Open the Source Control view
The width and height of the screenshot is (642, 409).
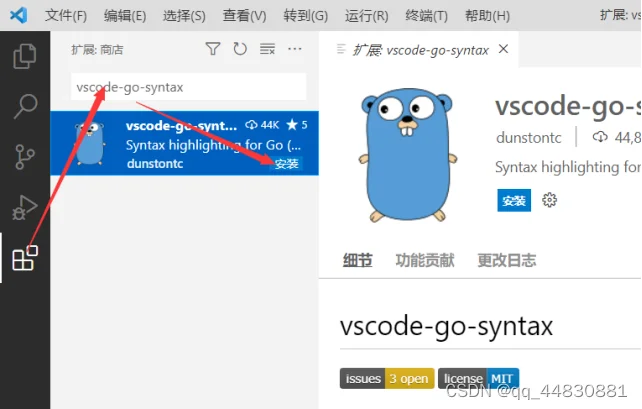[x=25, y=157]
